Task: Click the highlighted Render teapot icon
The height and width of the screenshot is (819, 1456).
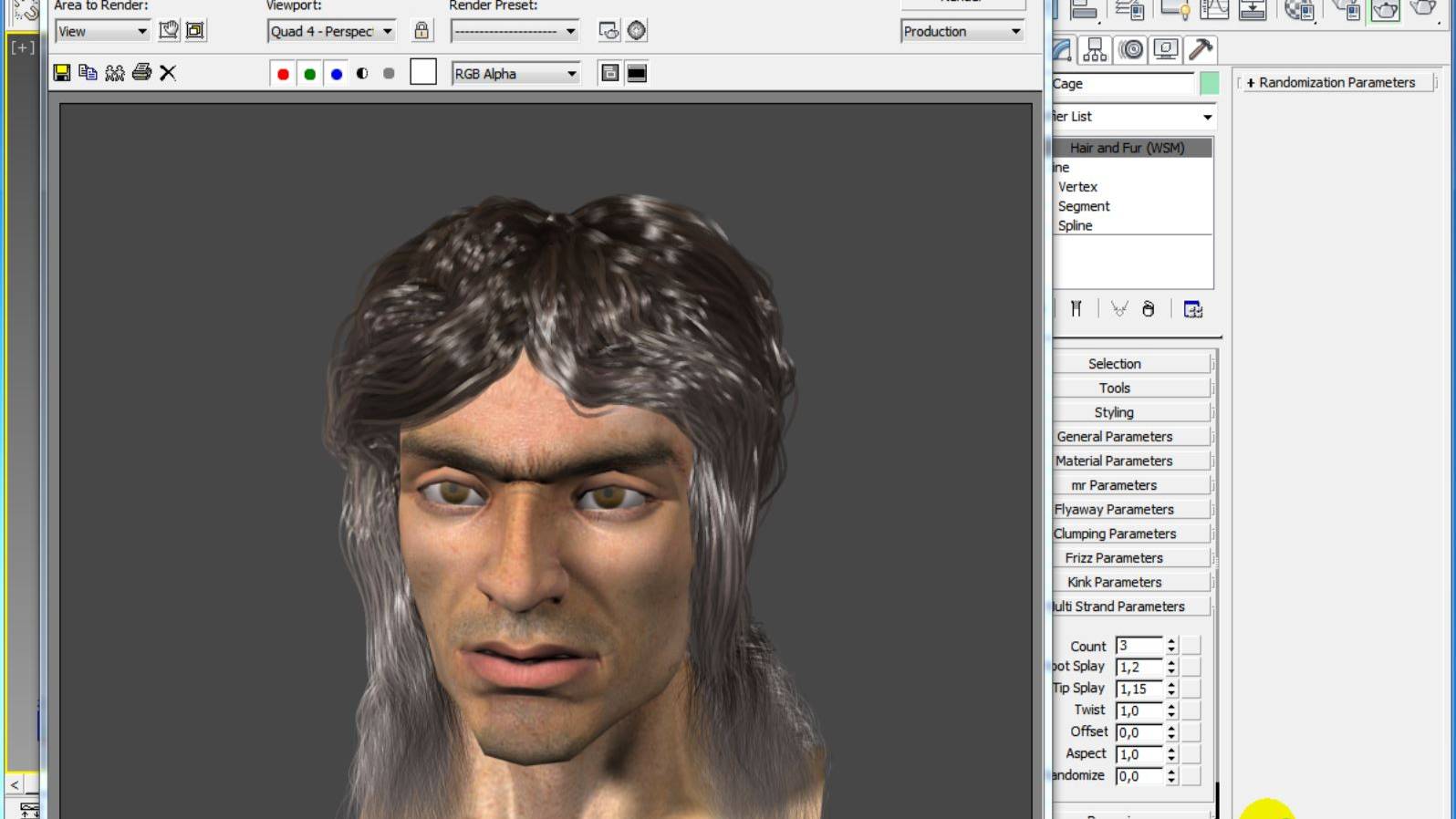Action: coord(1385,10)
